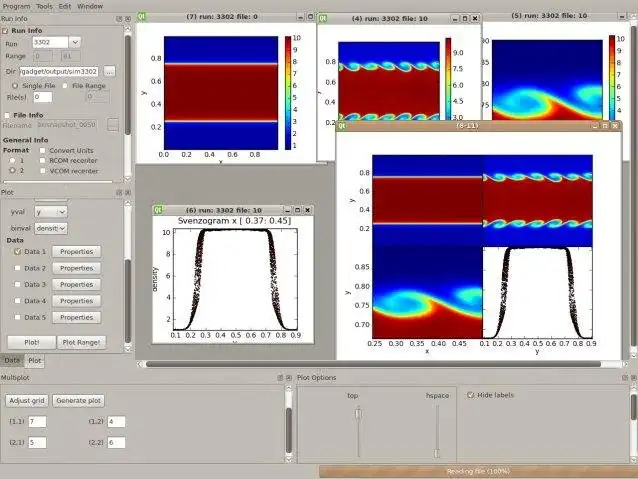Screen dimensions: 638x479
Task: Browse for Dir with the ... button
Action: point(109,72)
